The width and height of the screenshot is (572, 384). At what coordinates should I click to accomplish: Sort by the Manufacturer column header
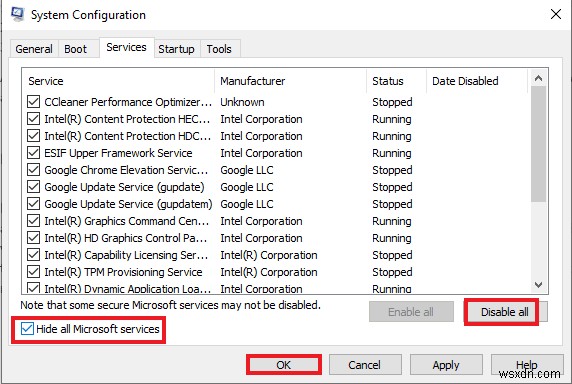(x=291, y=81)
